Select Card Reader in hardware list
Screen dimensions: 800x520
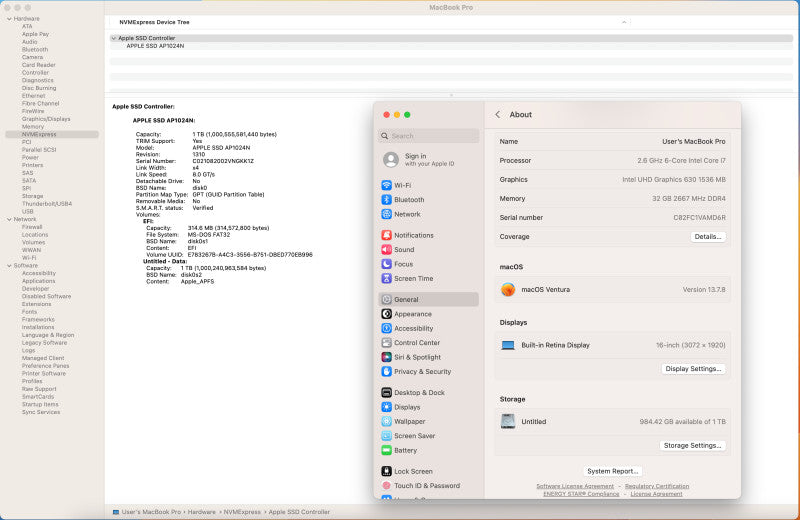pyautogui.click(x=39, y=65)
